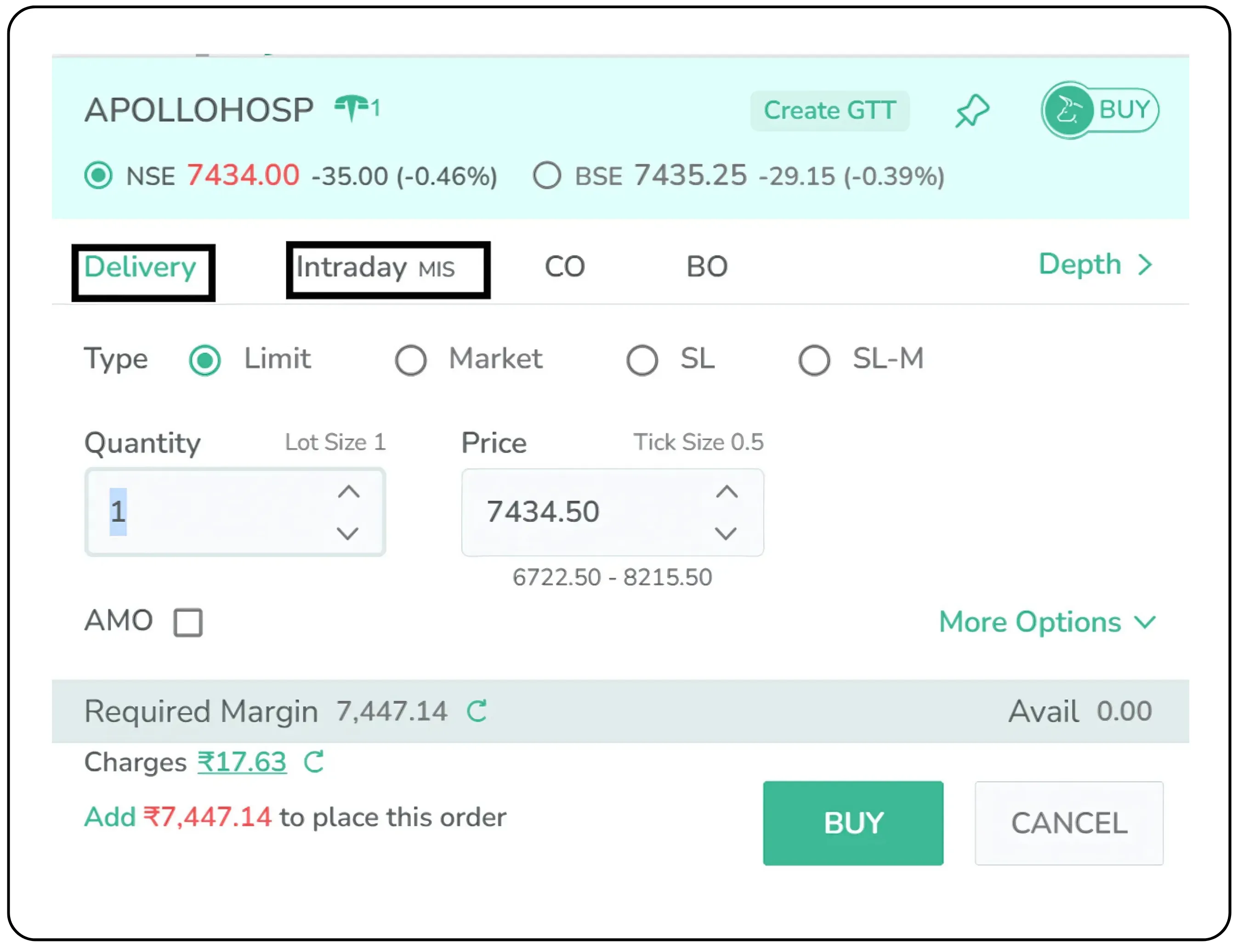Image resolution: width=1238 pixels, height=952 pixels.
Task: Expand More Options
Action: point(1047,622)
